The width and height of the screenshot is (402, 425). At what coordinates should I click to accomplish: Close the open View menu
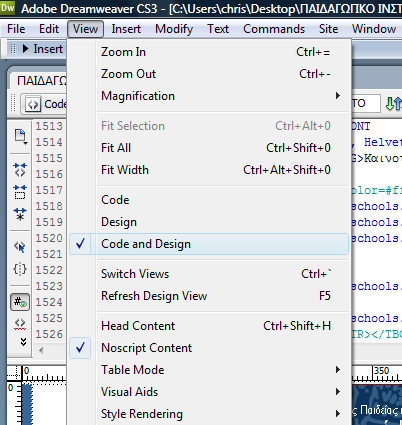click(85, 29)
